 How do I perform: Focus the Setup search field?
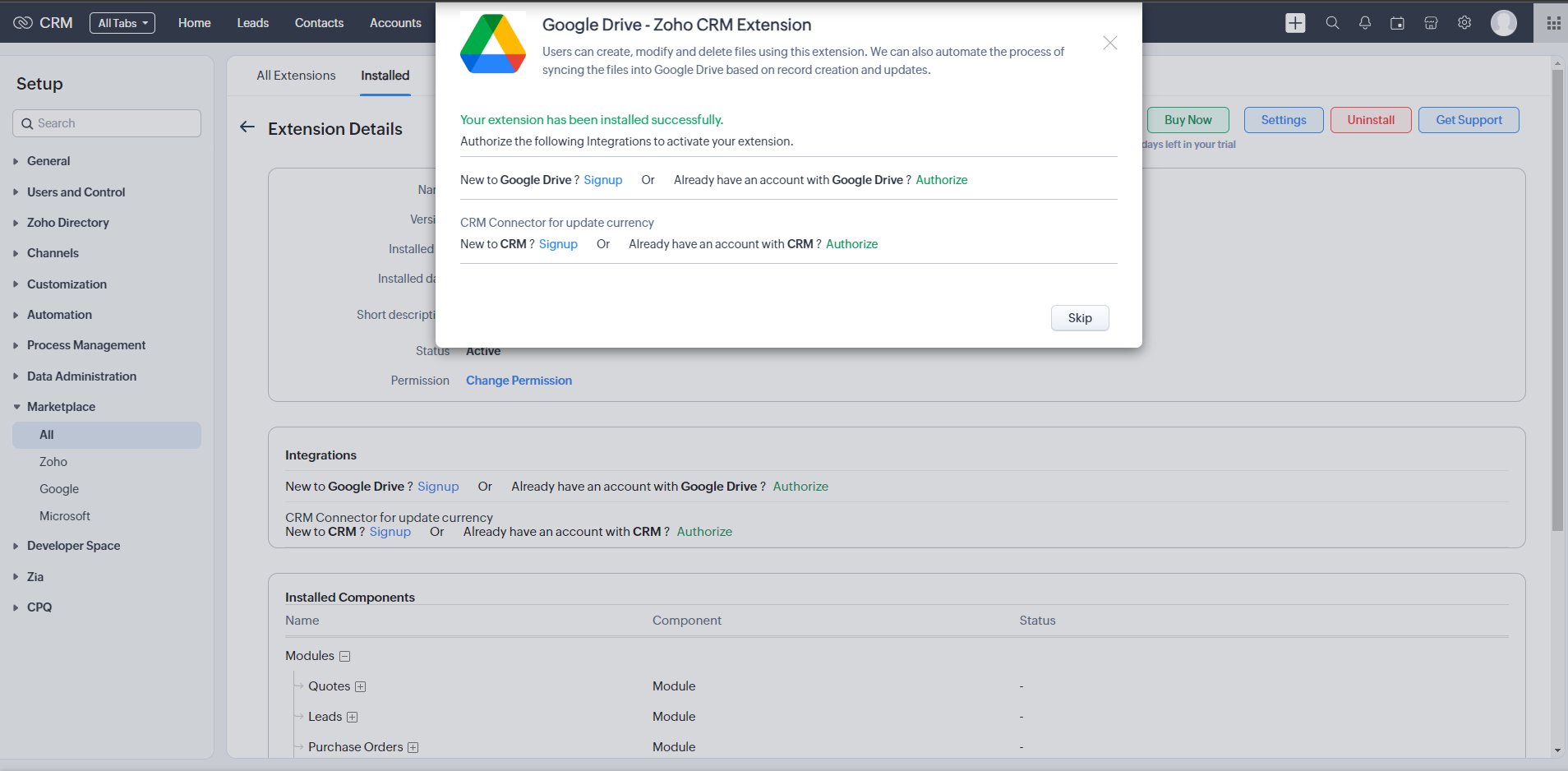[x=107, y=123]
